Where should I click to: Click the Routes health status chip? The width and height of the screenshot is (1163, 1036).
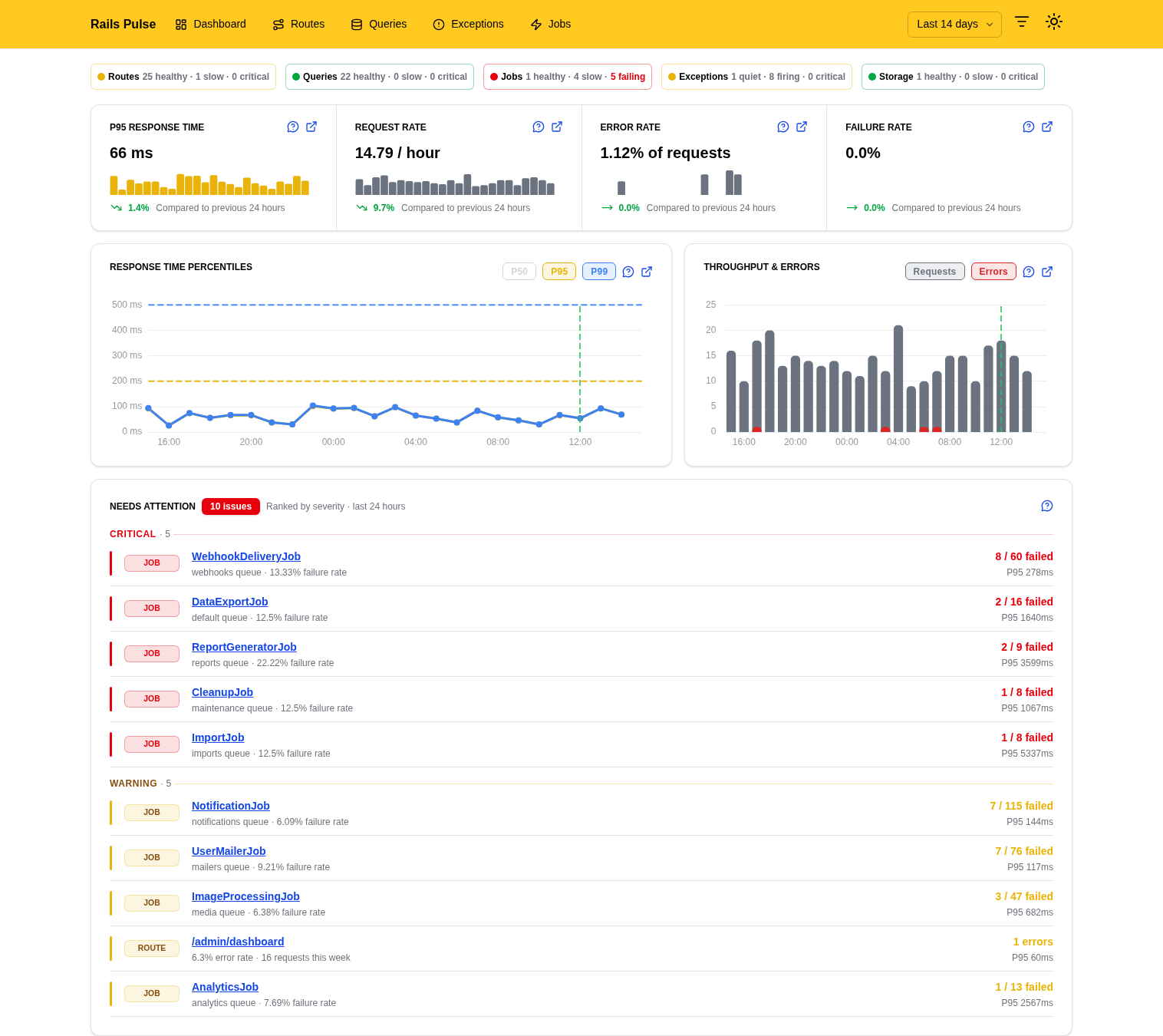tap(183, 77)
